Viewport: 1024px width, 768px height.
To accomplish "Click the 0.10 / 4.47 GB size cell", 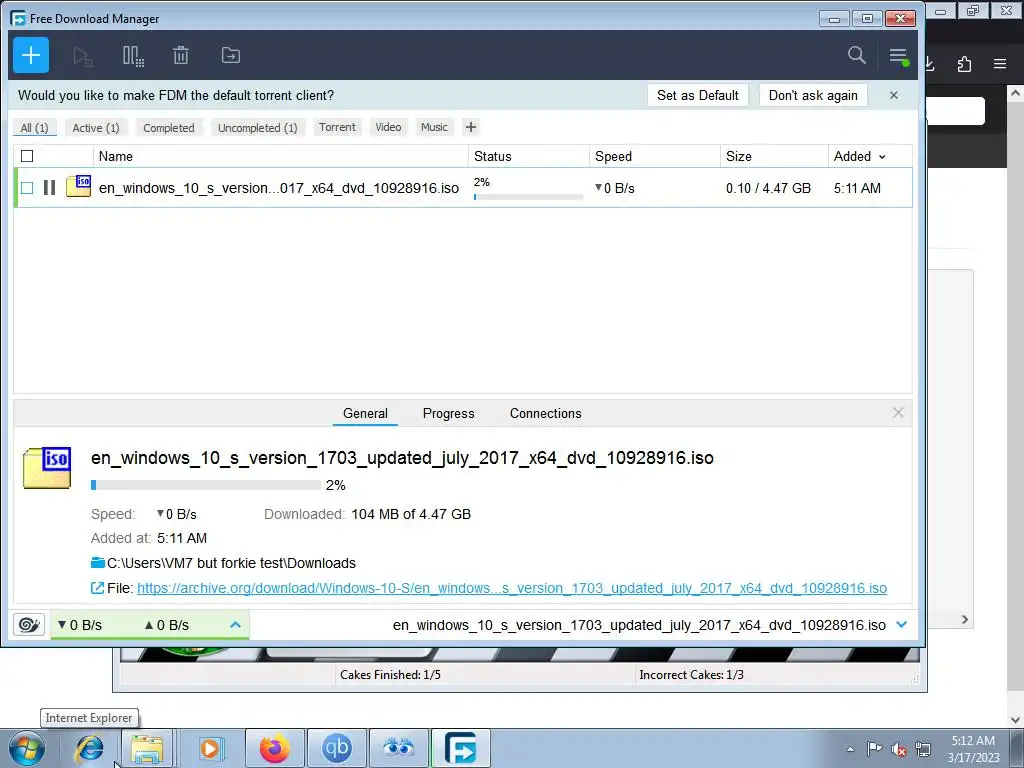I will click(x=768, y=188).
